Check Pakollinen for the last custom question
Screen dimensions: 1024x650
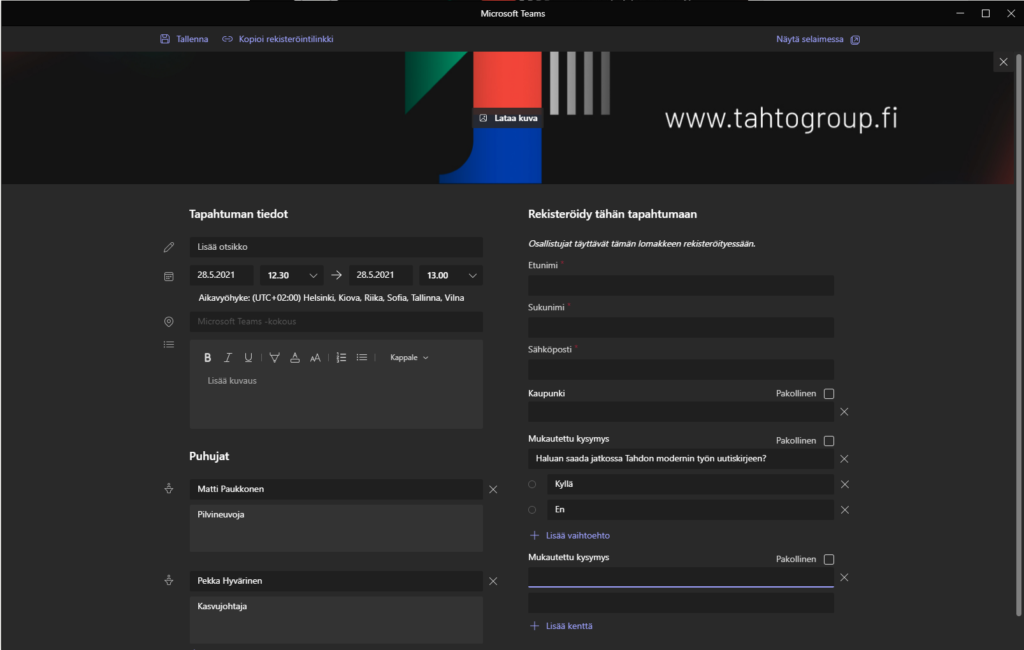tap(829, 559)
